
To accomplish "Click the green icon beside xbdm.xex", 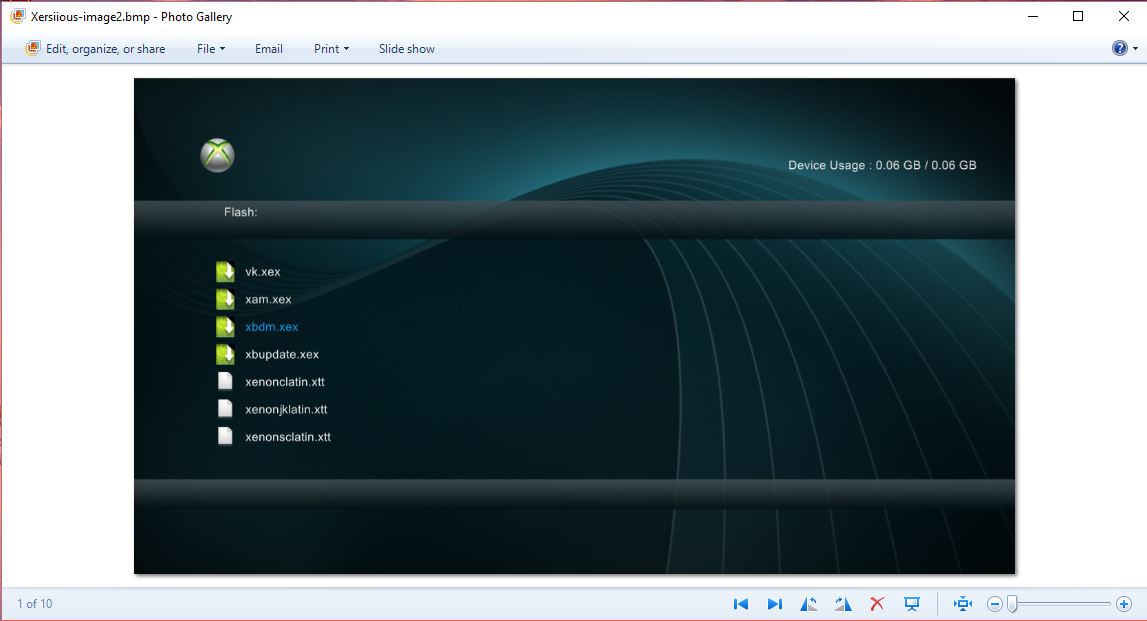I will point(225,326).
